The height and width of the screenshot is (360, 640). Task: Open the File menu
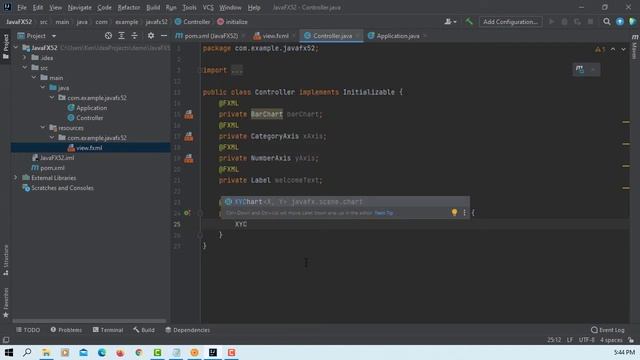tap(22, 7)
